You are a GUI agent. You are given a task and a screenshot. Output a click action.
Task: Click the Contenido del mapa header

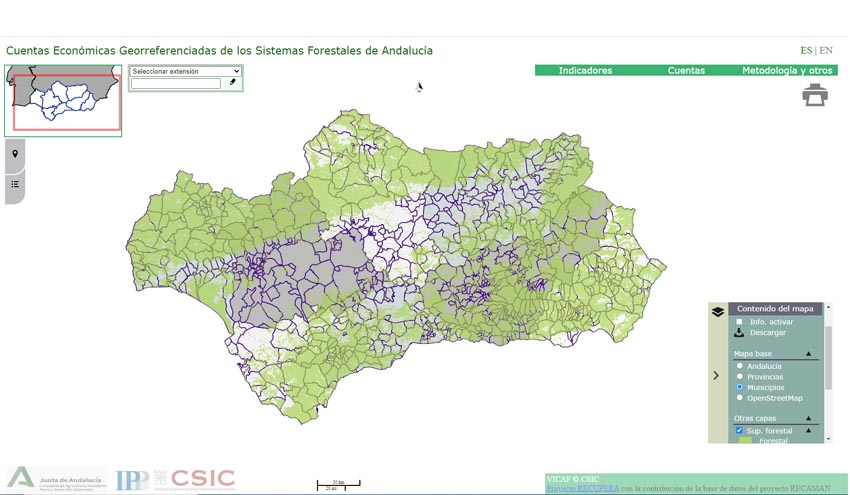(x=775, y=308)
